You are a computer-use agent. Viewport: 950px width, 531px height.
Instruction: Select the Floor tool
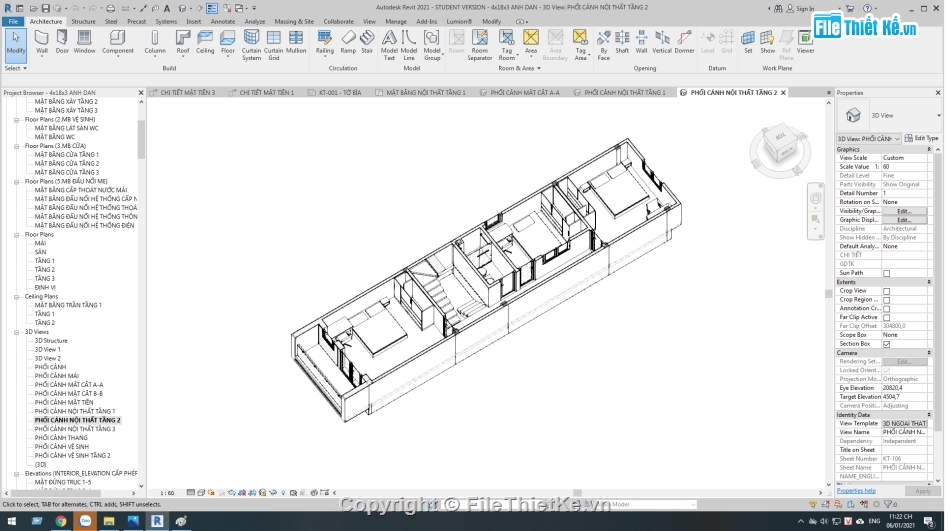click(x=228, y=42)
